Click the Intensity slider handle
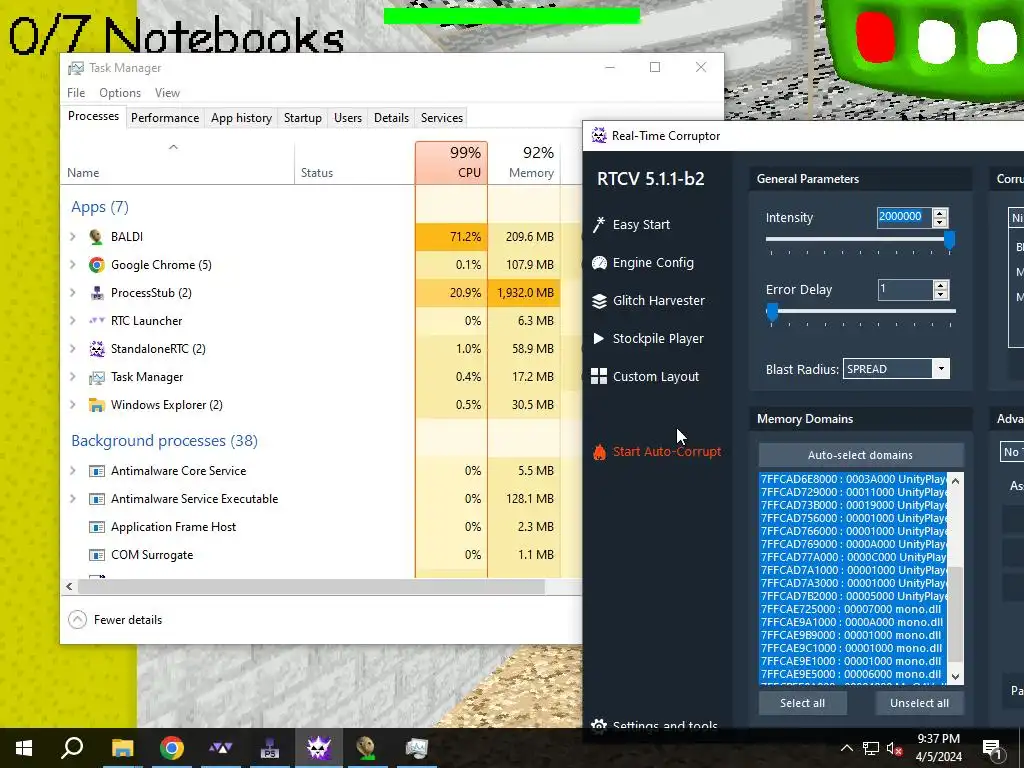The width and height of the screenshot is (1024, 768). (x=950, y=240)
